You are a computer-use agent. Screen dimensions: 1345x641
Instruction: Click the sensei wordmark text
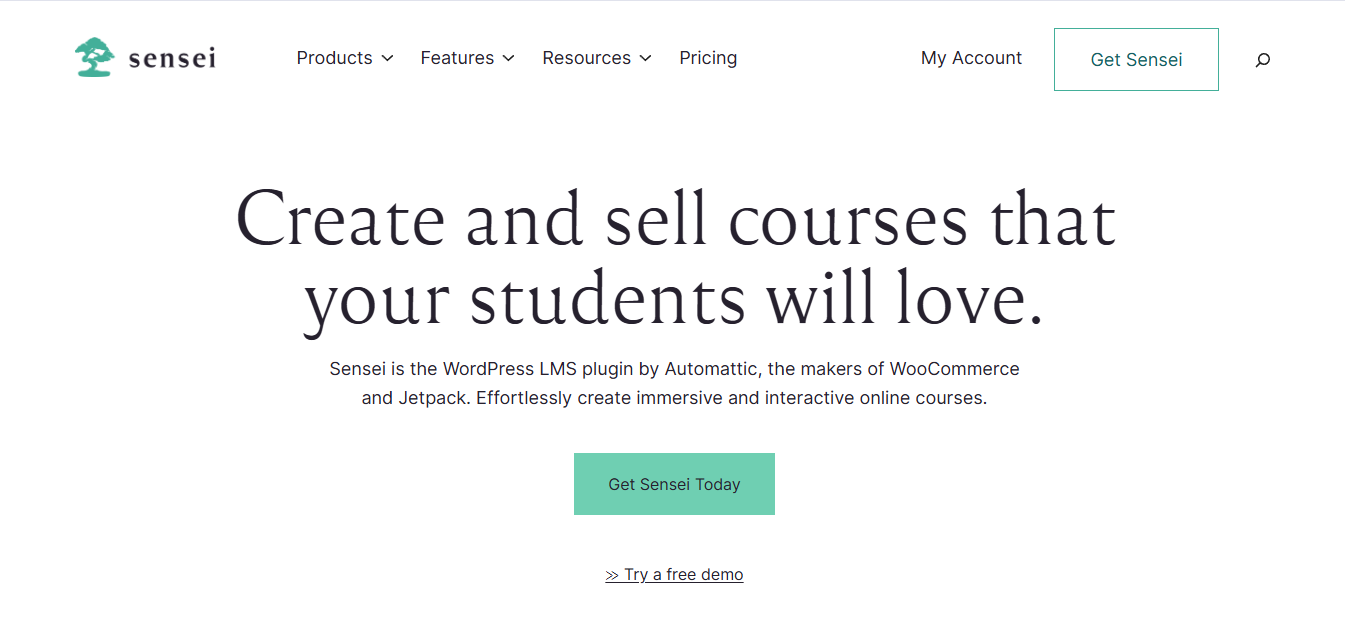pos(172,59)
